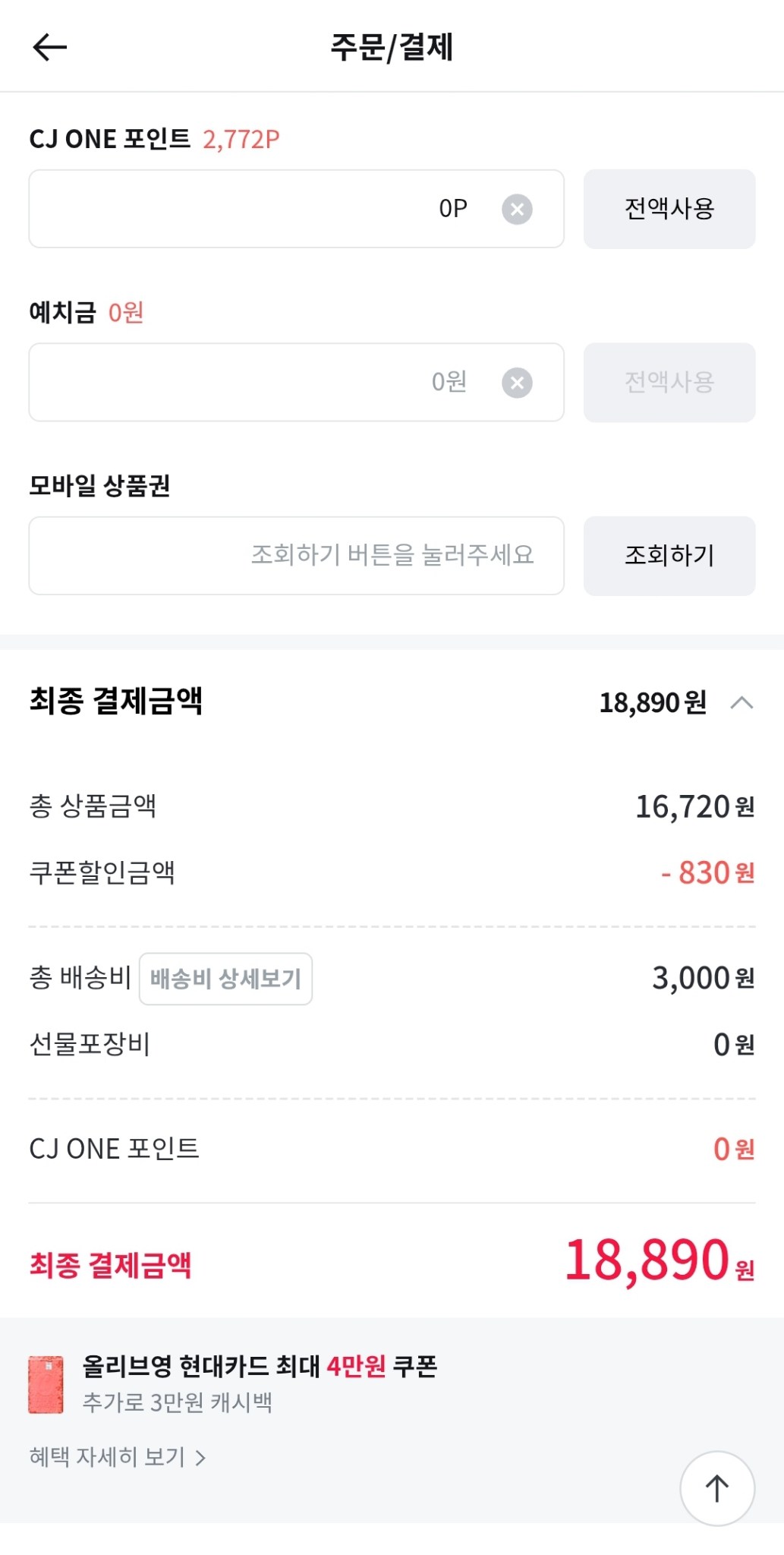Clear the 예치금 amount with X icon
The width and height of the screenshot is (784, 1555).
click(517, 383)
